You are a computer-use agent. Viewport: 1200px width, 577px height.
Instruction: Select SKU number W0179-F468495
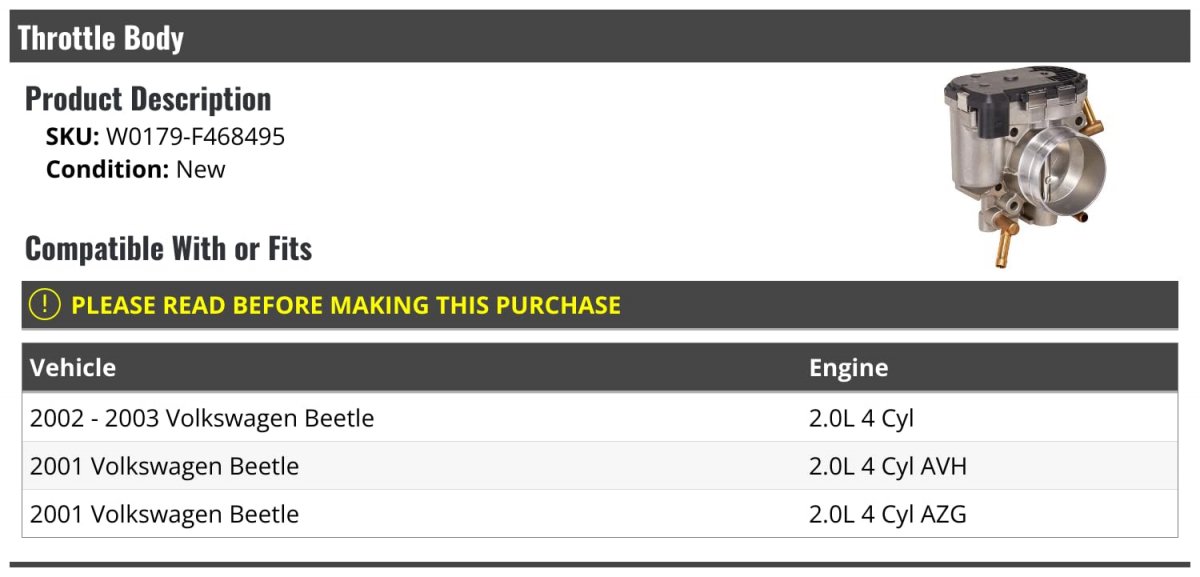(x=196, y=137)
